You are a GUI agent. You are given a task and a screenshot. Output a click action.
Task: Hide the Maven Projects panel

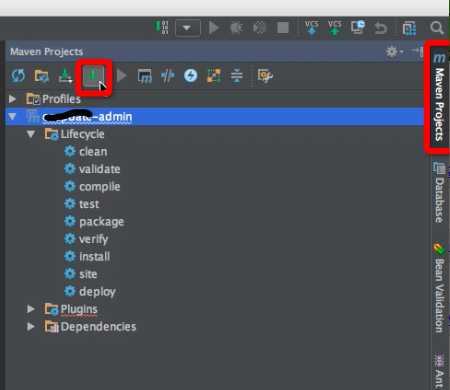point(417,52)
